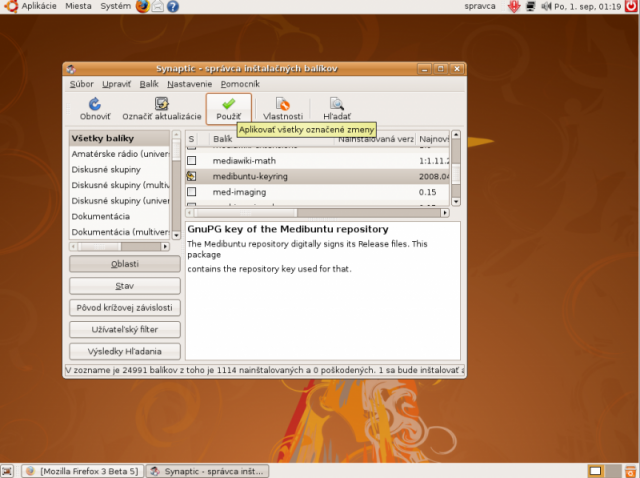Apply changes with the Použiť button
The height and width of the screenshot is (478, 640).
click(x=229, y=109)
